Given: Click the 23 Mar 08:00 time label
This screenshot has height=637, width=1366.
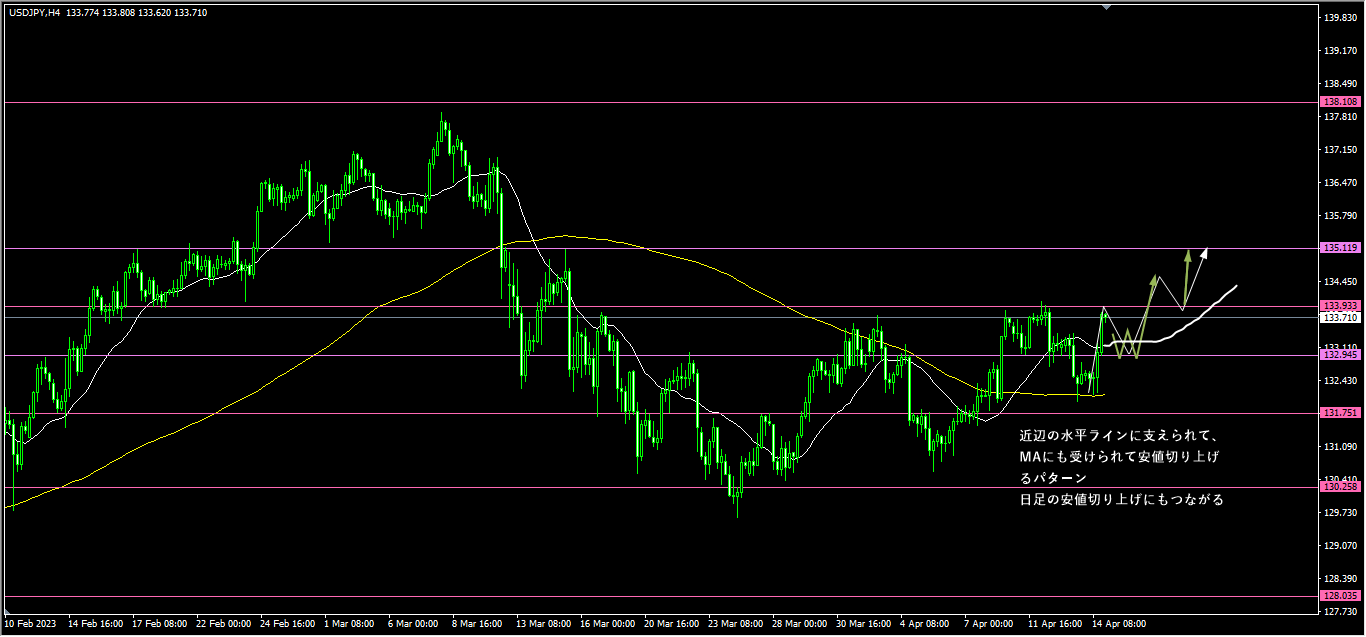Looking at the screenshot, I should point(738,624).
